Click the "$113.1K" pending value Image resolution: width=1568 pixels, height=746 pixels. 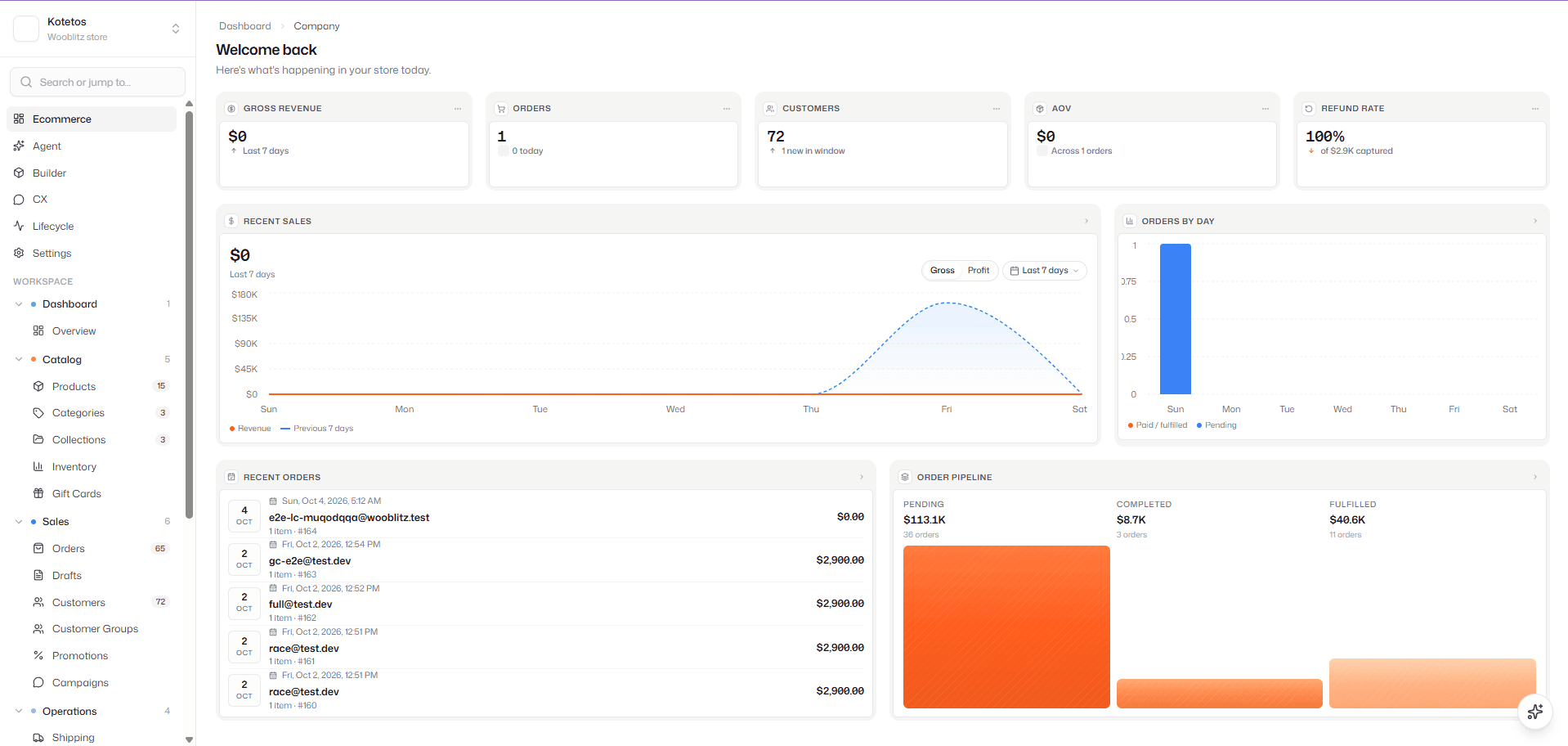(924, 520)
